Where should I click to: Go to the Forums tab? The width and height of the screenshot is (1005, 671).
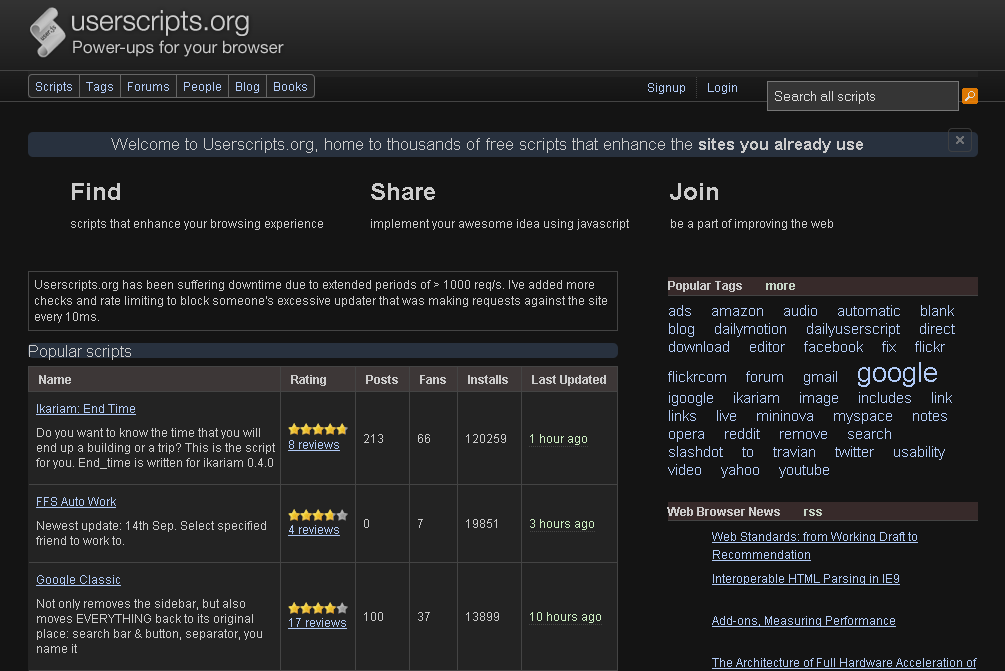coord(148,87)
